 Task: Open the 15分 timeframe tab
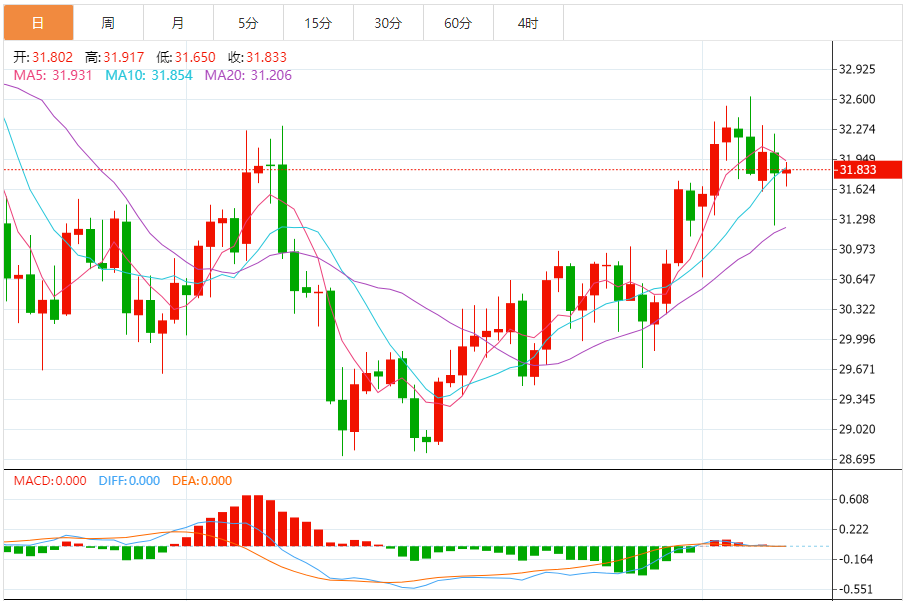[318, 23]
